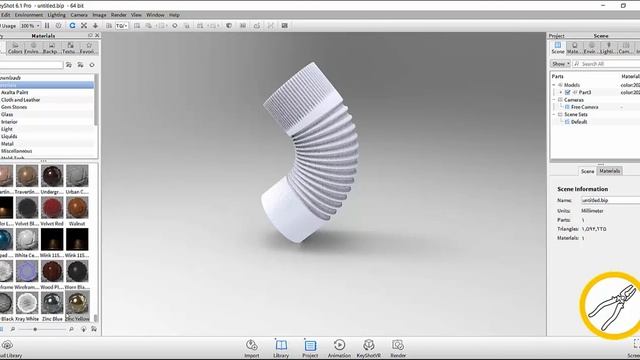The image size is (640, 360).
Task: Click the small circle icon in toolbar
Action: click(175, 26)
